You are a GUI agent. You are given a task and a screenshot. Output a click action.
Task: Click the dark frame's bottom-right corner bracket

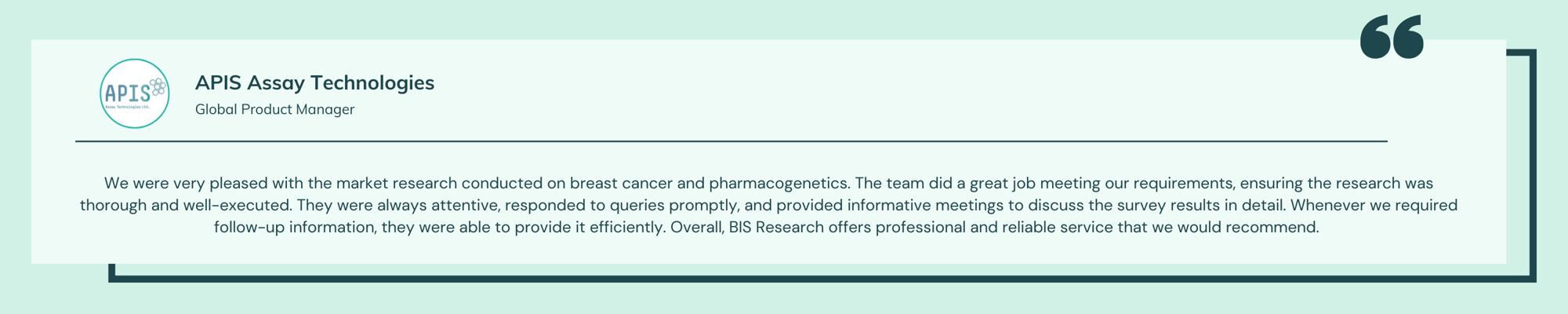[x=1532, y=277]
